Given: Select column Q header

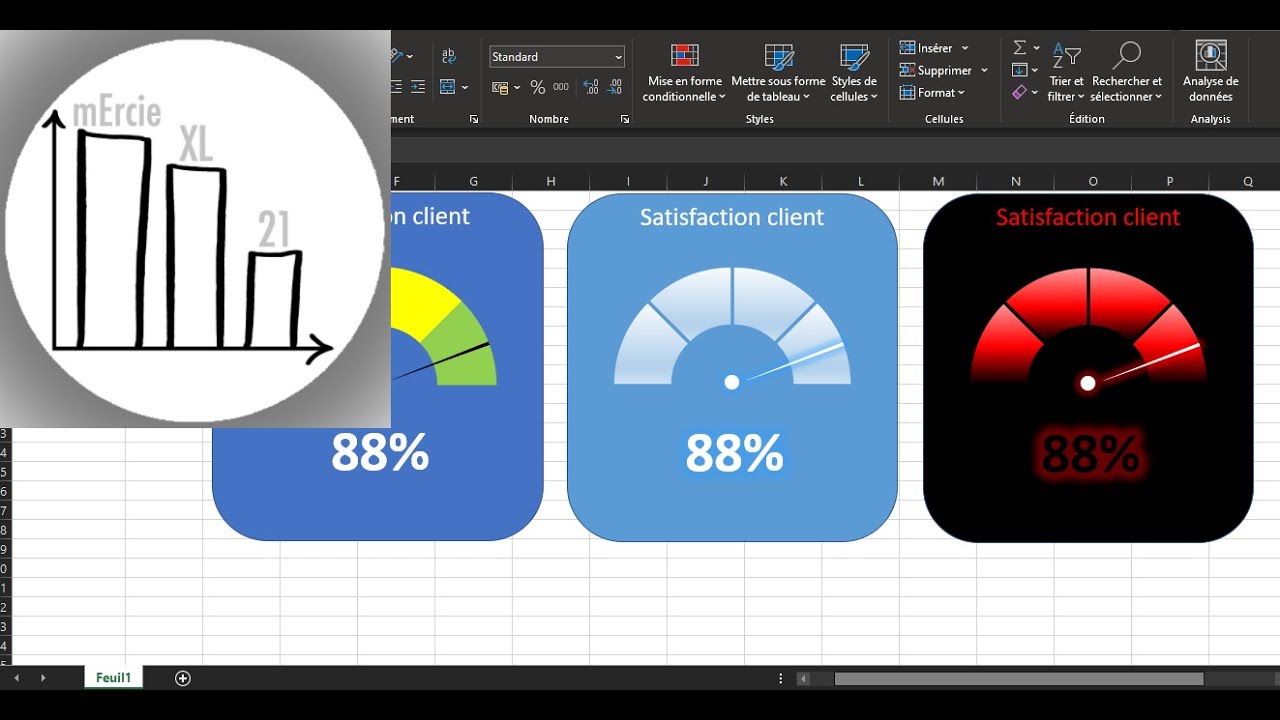Looking at the screenshot, I should pyautogui.click(x=1247, y=181).
